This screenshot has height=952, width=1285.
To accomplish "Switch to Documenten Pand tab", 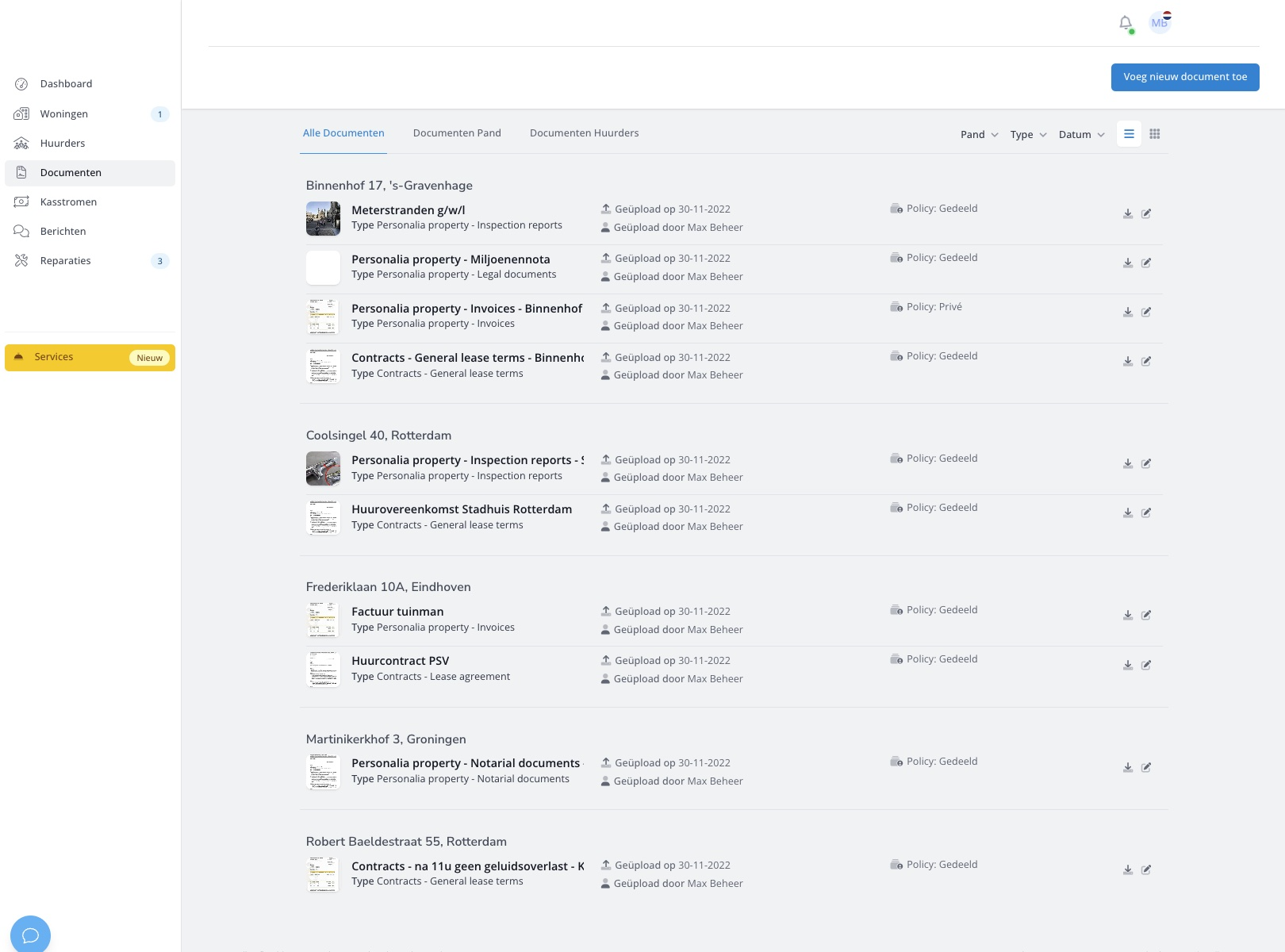I will point(457,133).
